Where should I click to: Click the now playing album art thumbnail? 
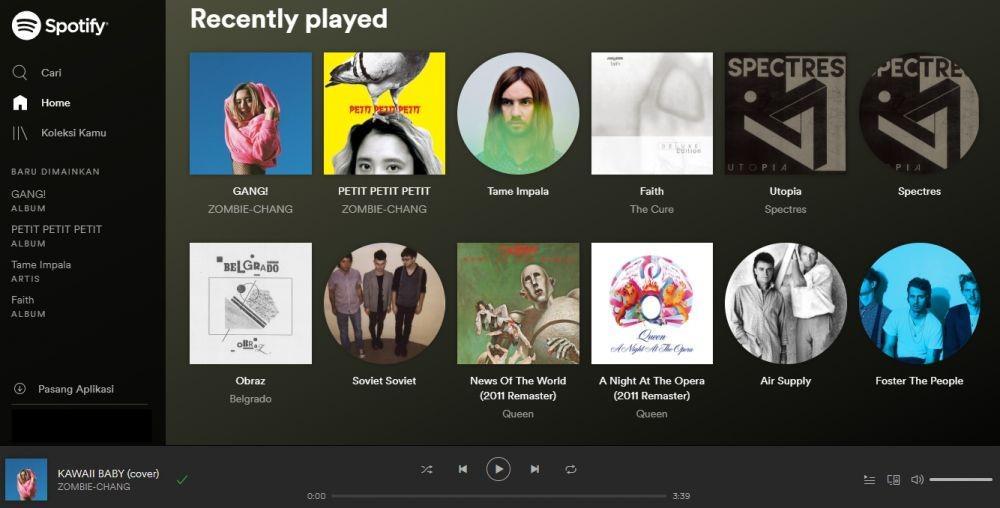pos(26,479)
